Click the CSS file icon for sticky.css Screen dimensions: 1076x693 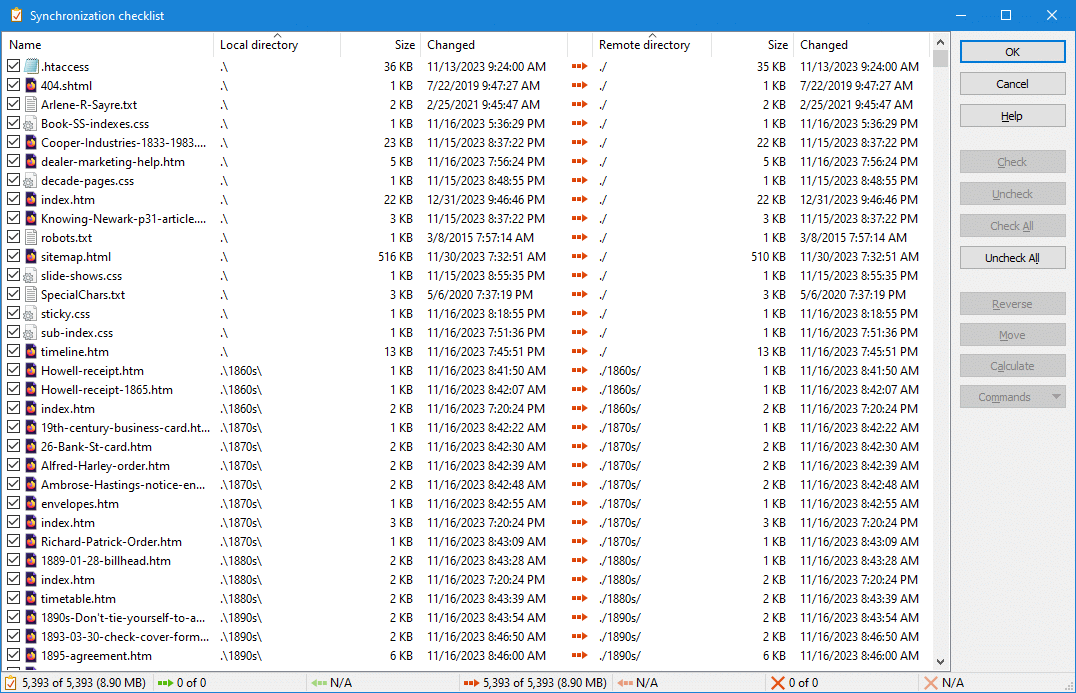pyautogui.click(x=31, y=314)
